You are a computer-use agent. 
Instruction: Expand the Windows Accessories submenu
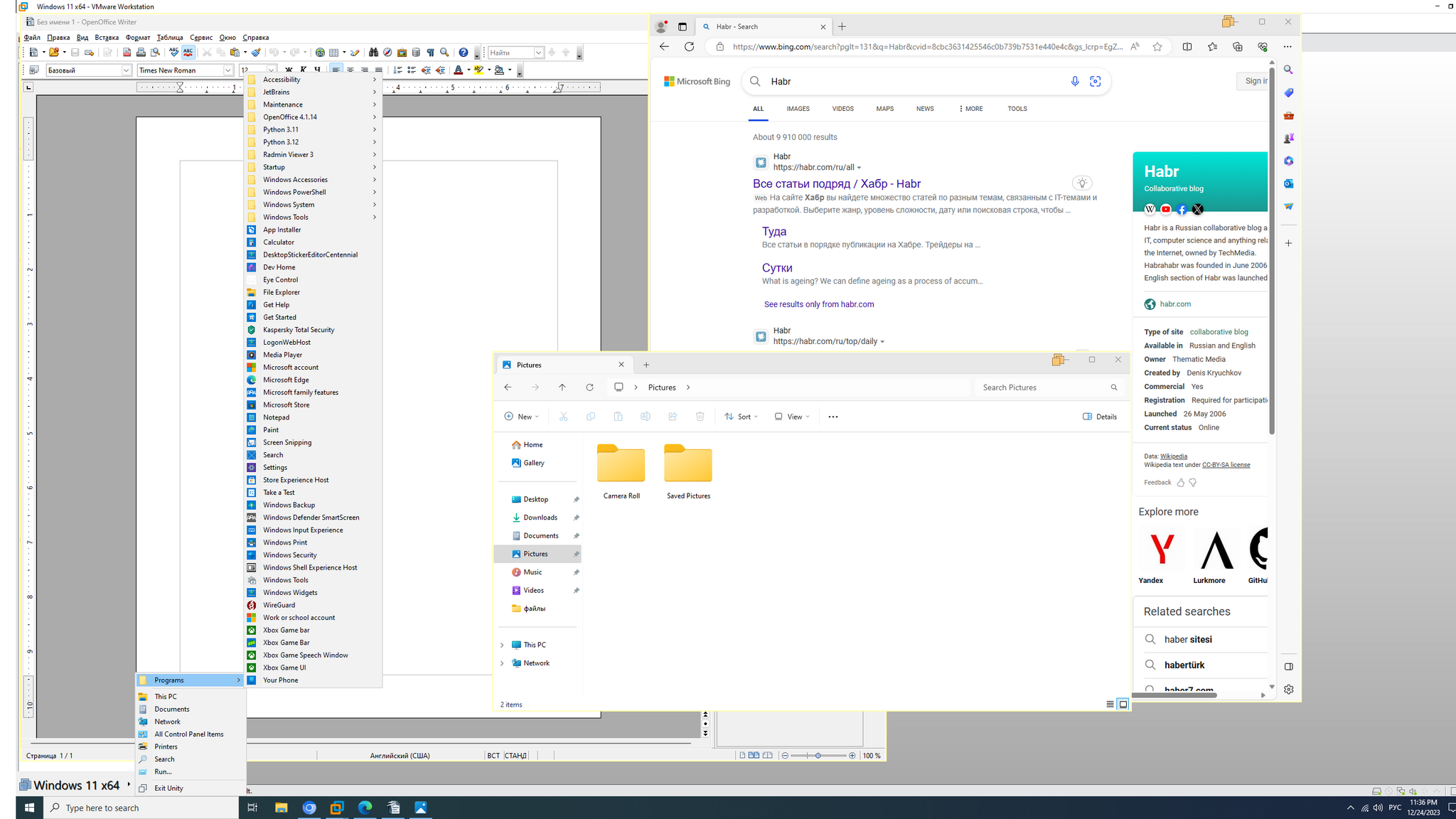point(313,180)
